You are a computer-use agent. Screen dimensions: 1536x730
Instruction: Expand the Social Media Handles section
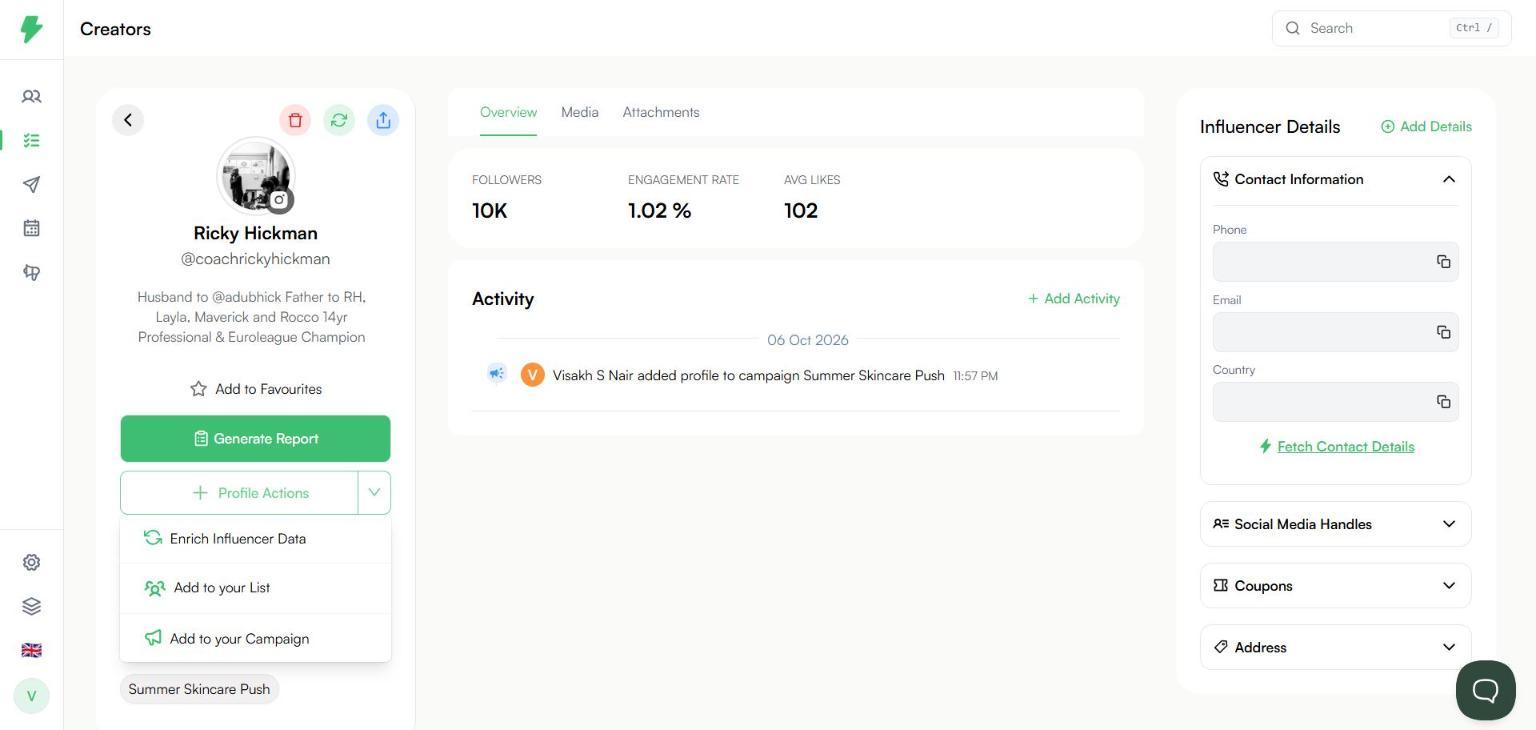click(x=1336, y=524)
